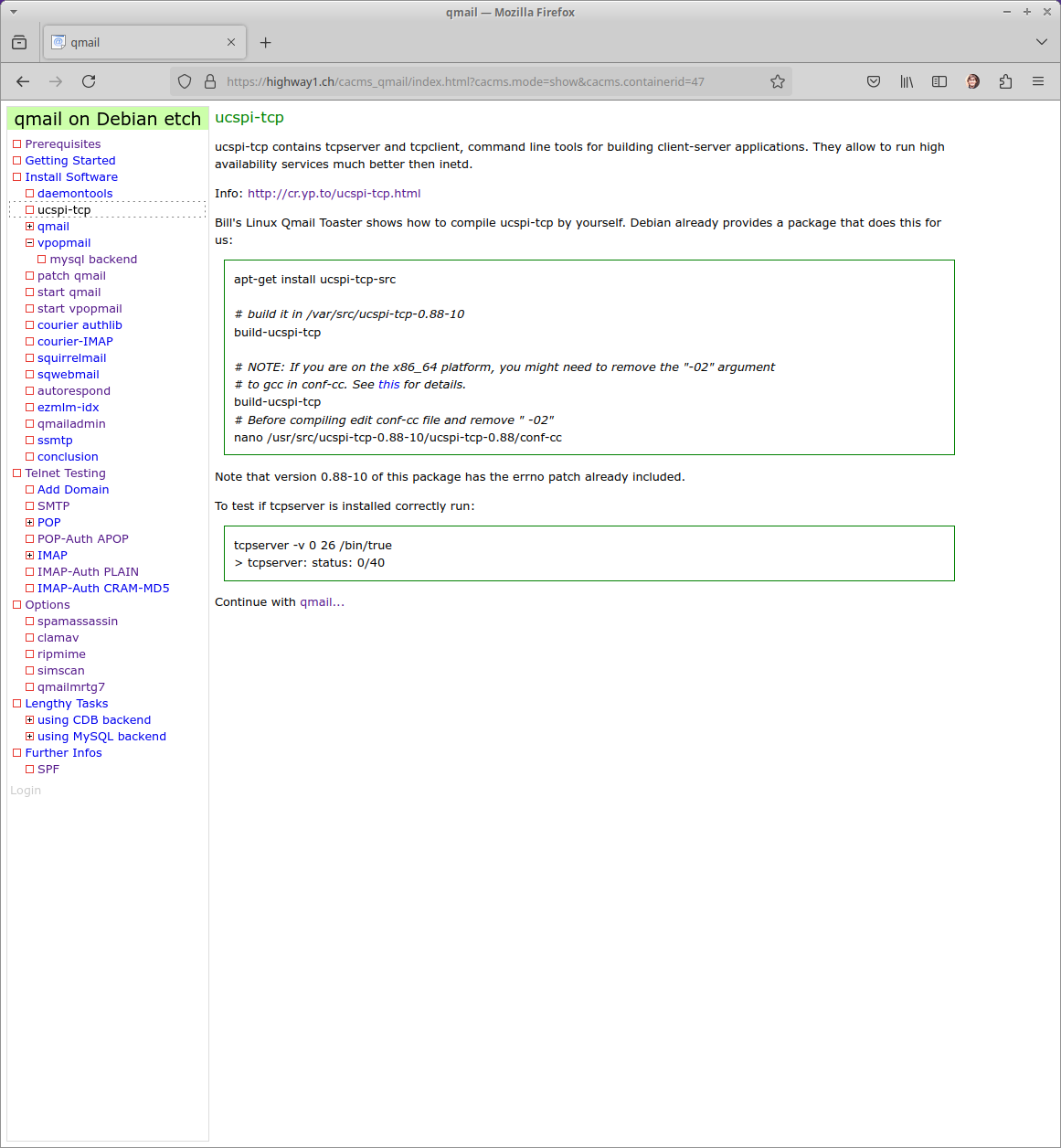Bookmark this page with the star
Screen dimensions: 1061x1148
[778, 81]
